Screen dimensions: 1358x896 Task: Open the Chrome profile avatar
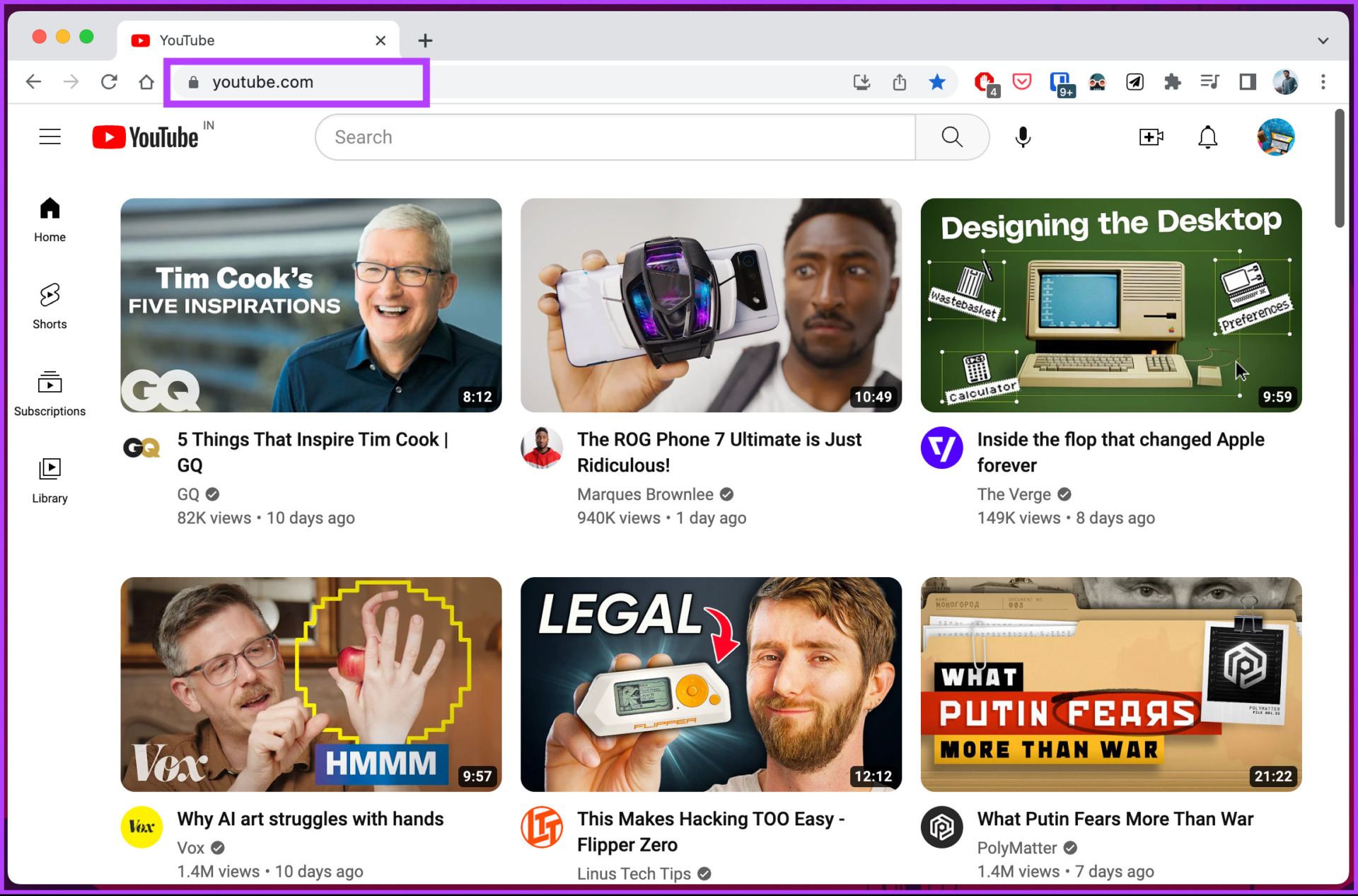point(1285,82)
